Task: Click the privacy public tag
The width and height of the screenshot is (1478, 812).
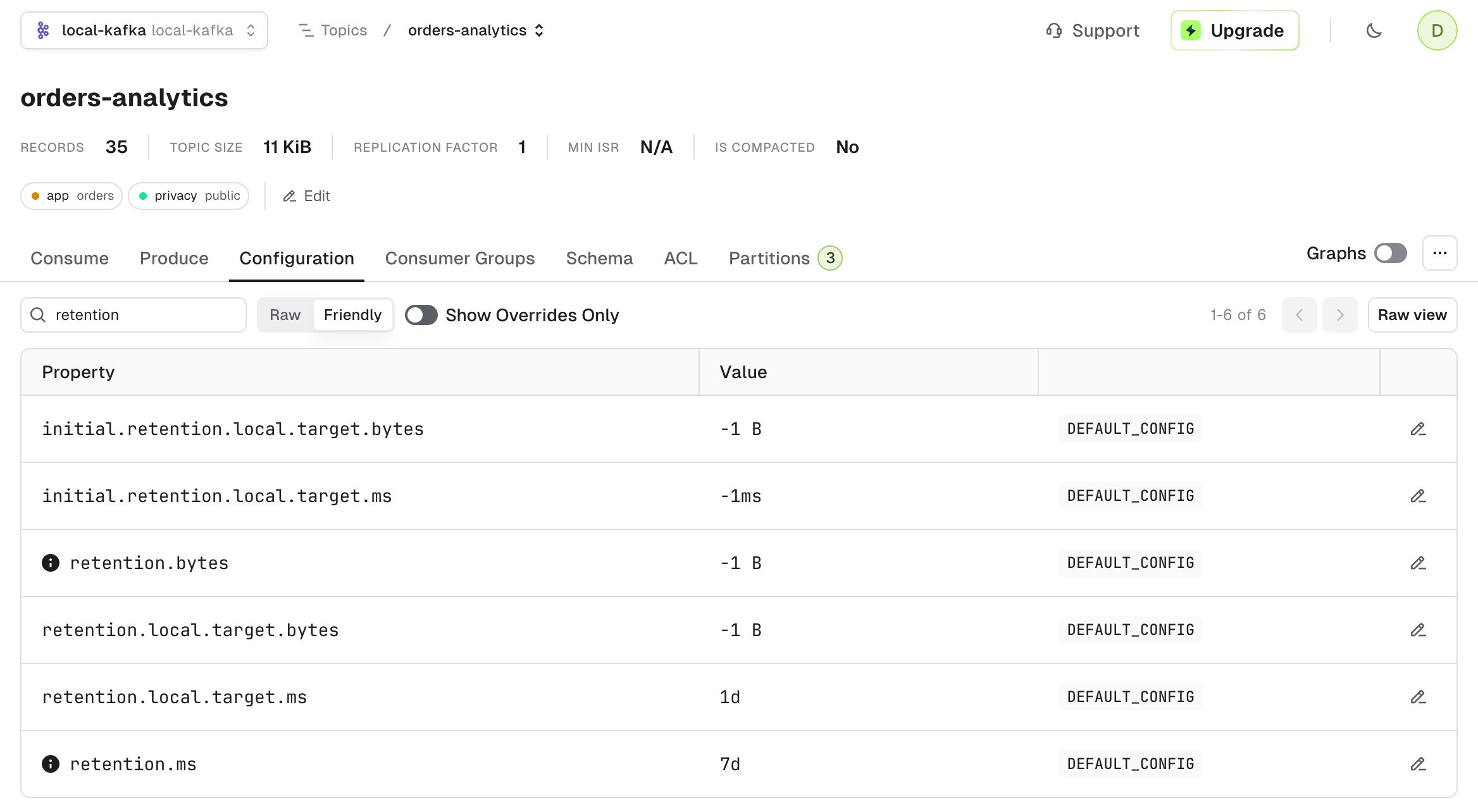Action: [x=189, y=196]
